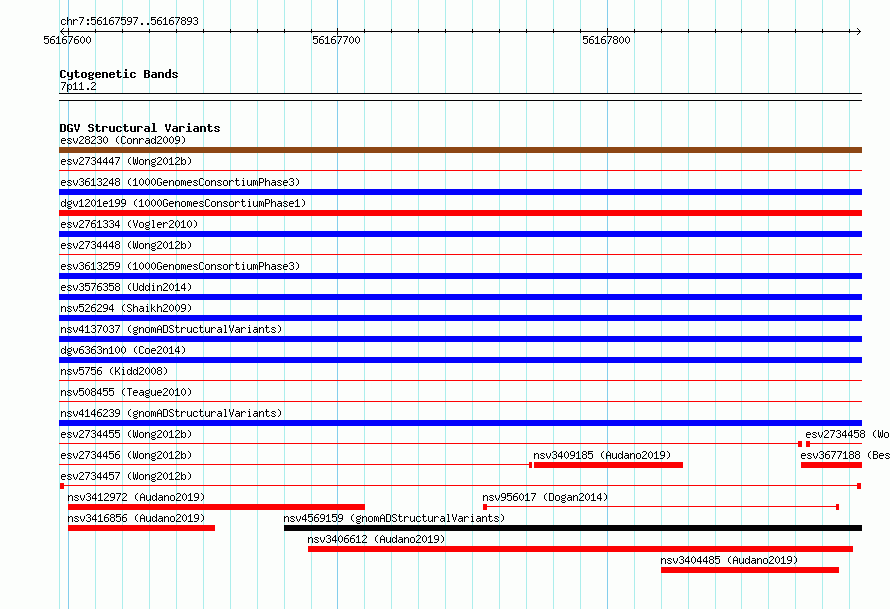Select the blue nsv4146239 variant bar

(460, 423)
